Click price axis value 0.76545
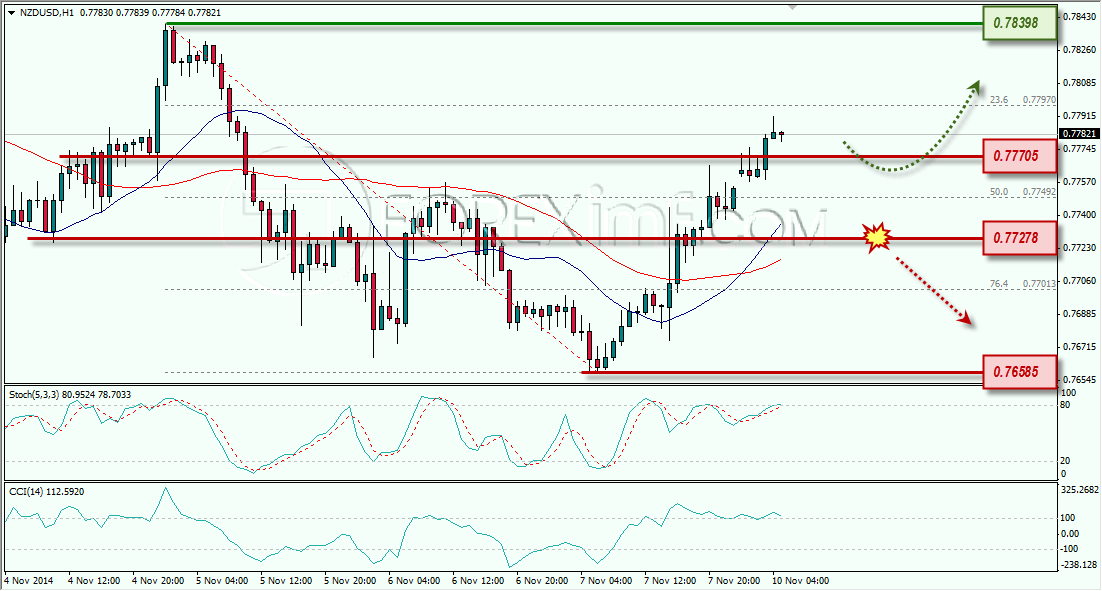 1080,379
